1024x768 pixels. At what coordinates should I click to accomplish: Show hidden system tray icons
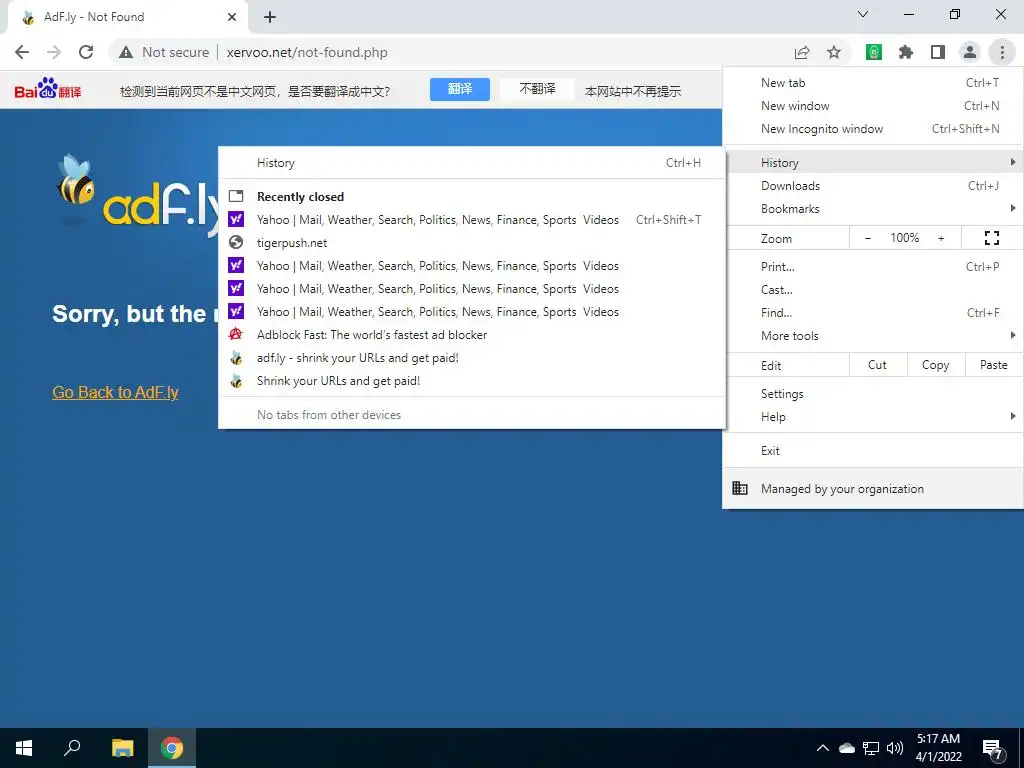tap(823, 748)
